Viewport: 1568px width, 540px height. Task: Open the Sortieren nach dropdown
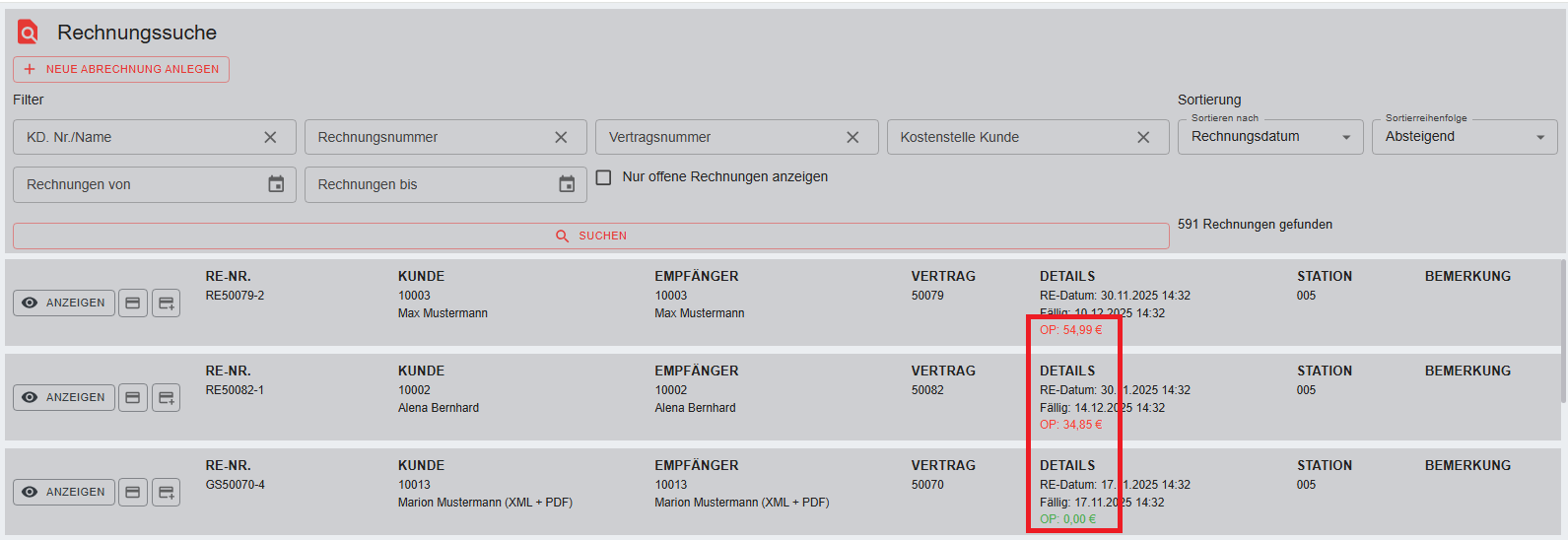[x=1269, y=137]
